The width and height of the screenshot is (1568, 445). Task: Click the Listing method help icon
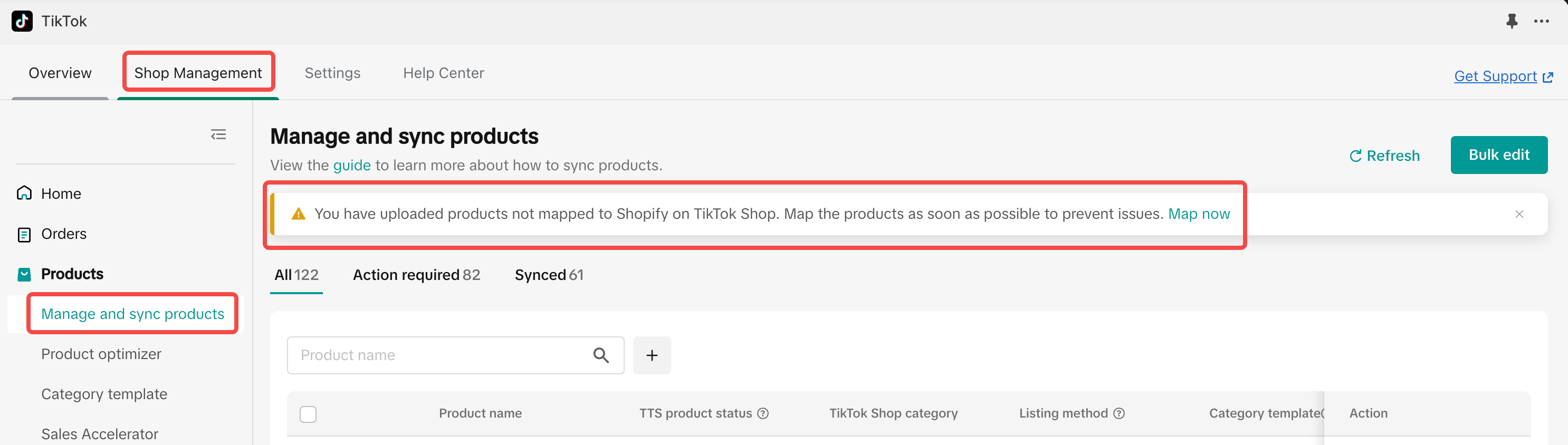click(x=1119, y=413)
